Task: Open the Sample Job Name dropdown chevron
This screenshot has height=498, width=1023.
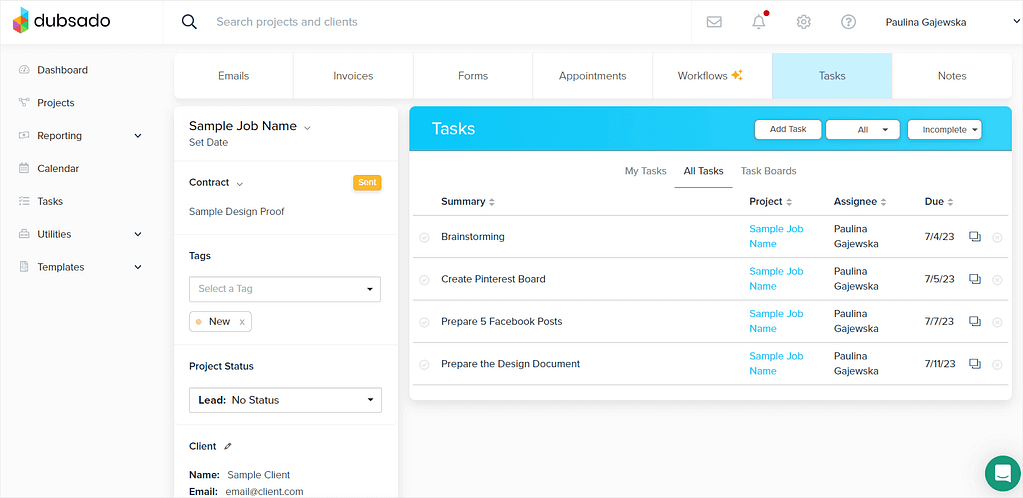Action: coord(307,128)
